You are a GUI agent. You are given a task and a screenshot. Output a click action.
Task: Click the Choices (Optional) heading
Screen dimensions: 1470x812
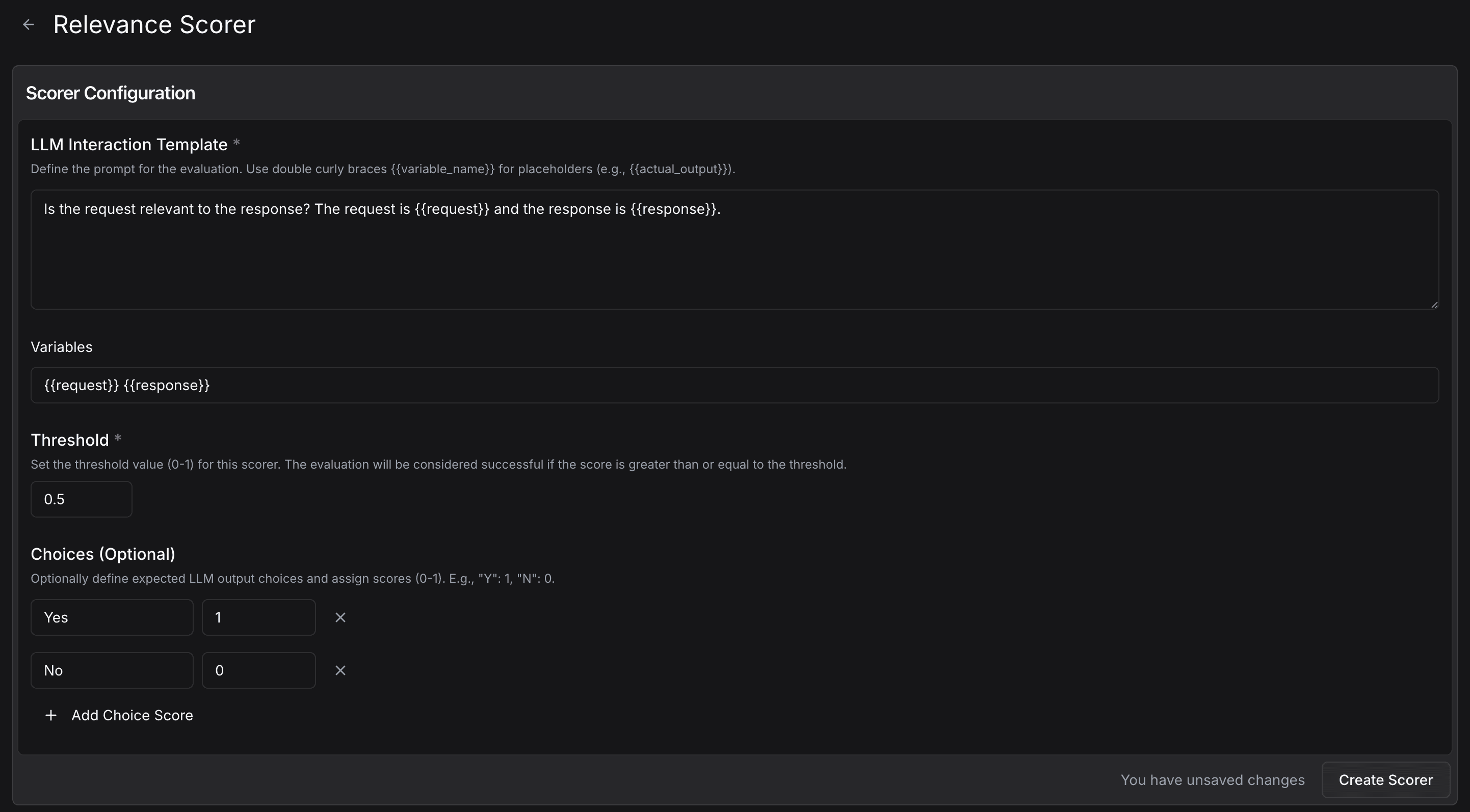point(103,554)
